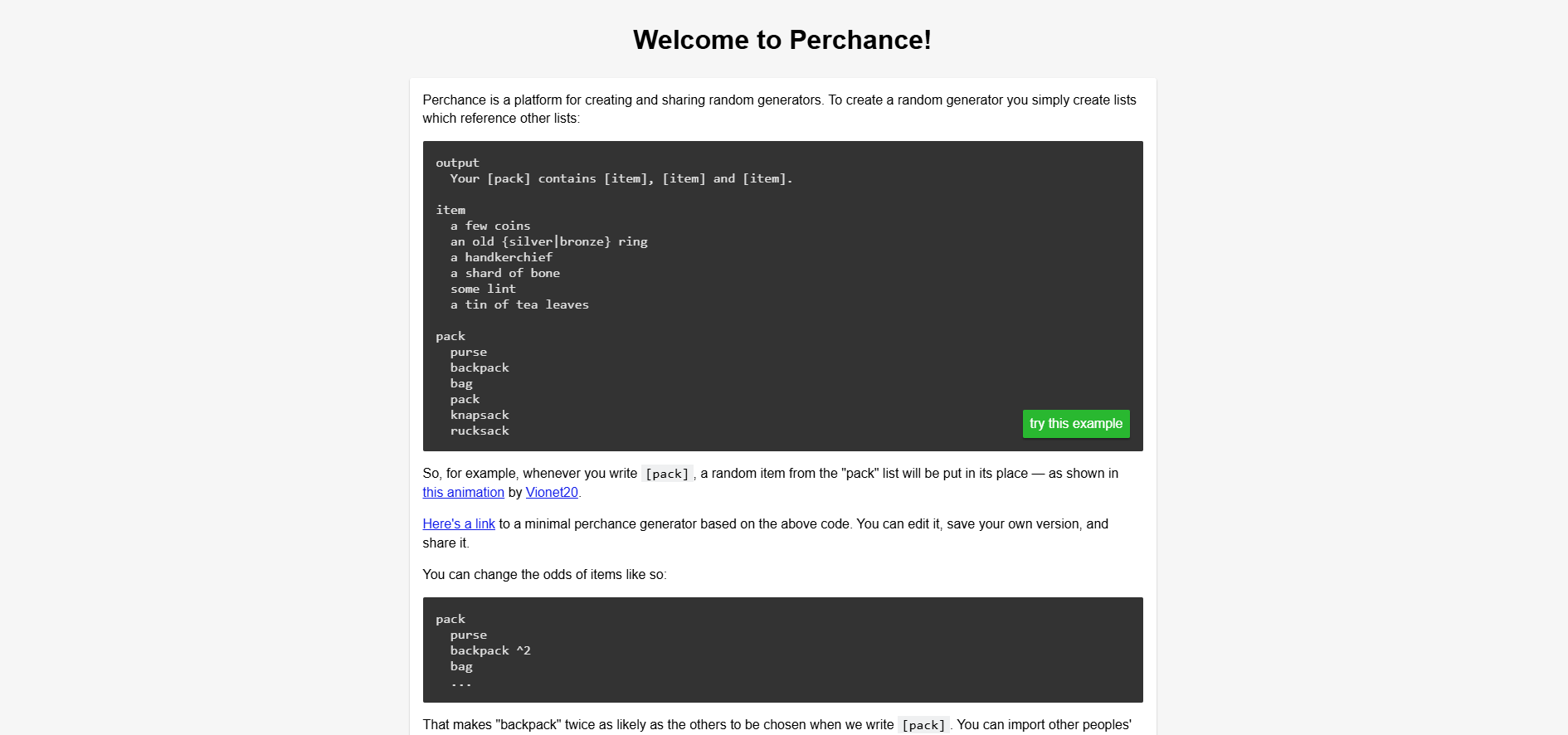Click inline [pack] code after 'when we write'
The width and height of the screenshot is (1568, 735).
[x=923, y=725]
